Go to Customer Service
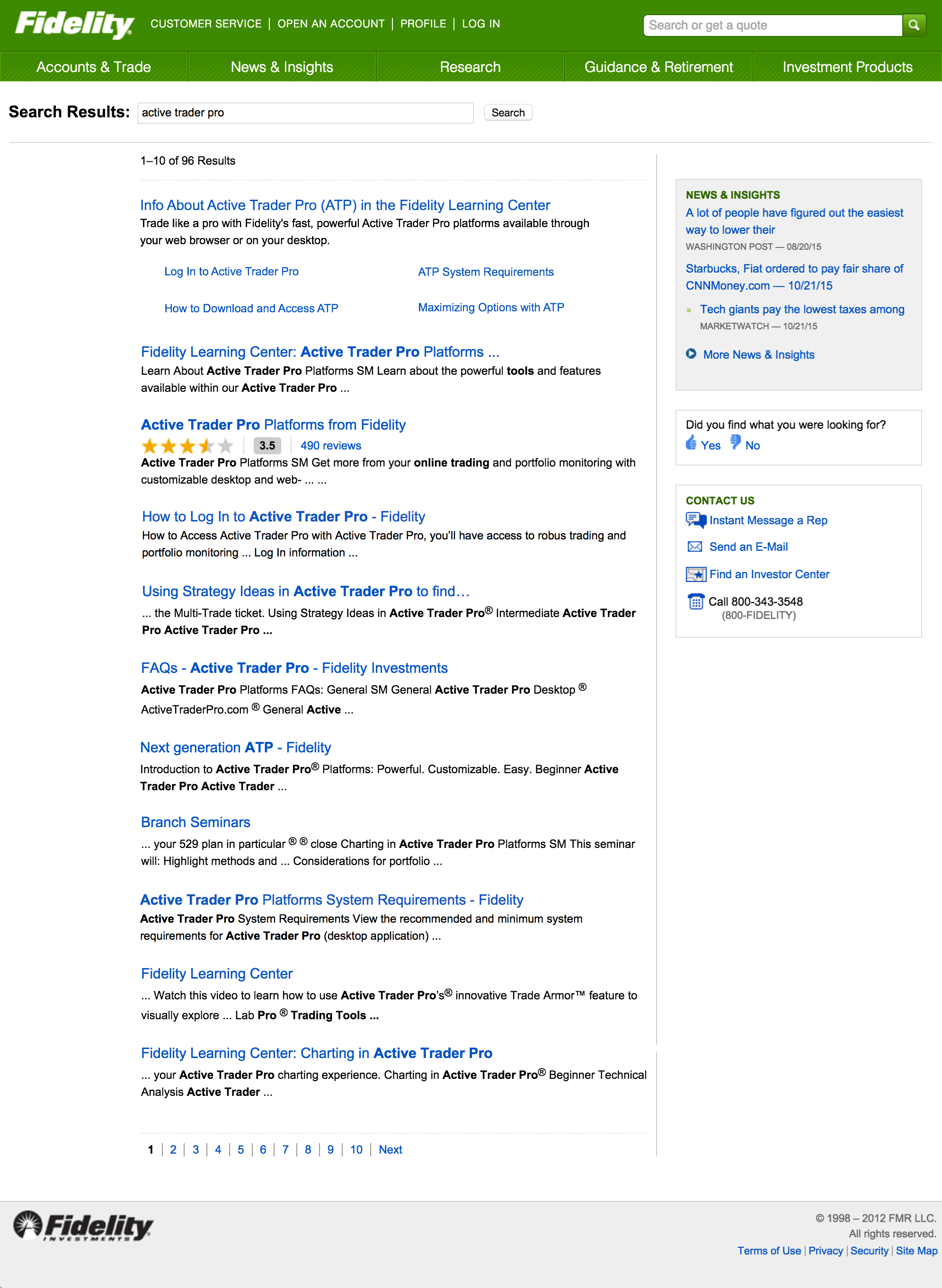The image size is (942, 1288). [206, 23]
